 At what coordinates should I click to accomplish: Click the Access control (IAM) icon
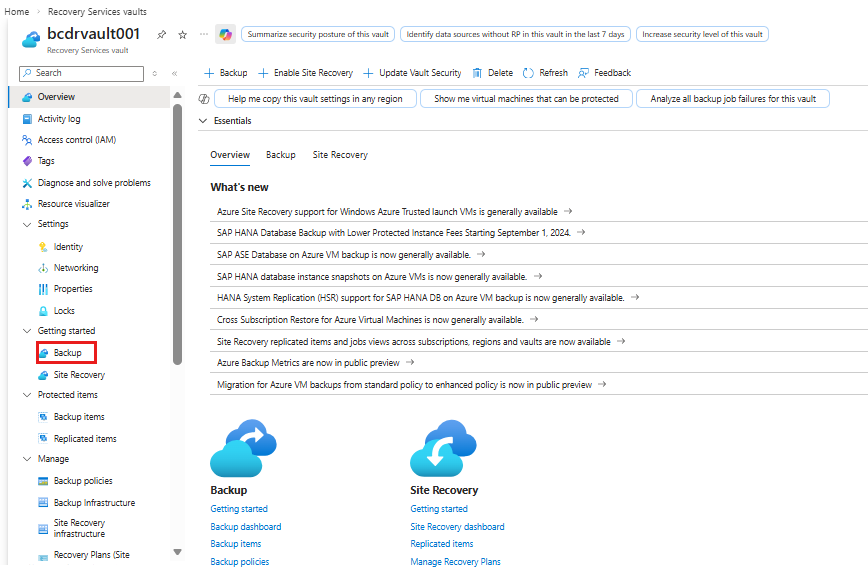point(27,140)
